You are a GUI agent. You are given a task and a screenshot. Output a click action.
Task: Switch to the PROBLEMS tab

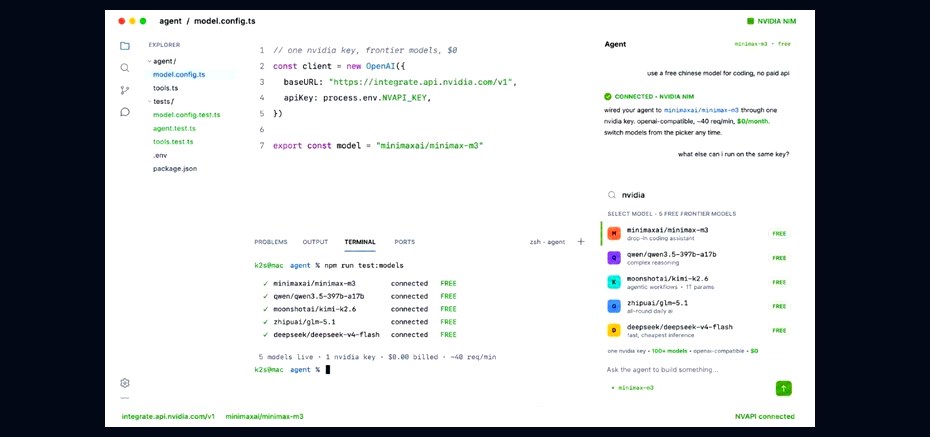(x=270, y=242)
